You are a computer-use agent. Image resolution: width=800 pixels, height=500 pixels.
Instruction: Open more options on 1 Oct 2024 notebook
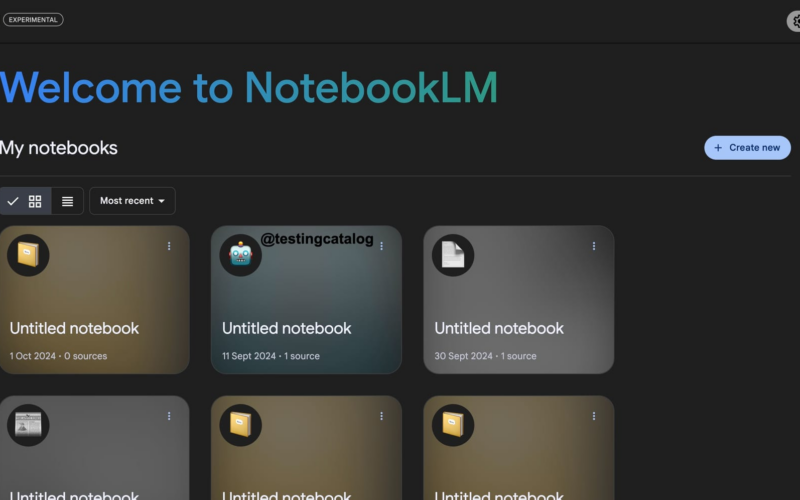coord(169,246)
